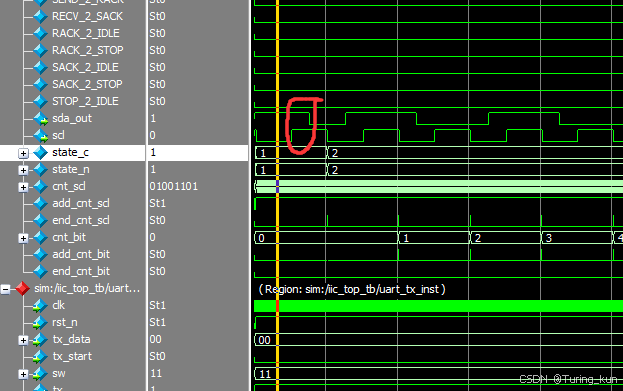The height and width of the screenshot is (391, 623).
Task: Click the SACK_2_IDLE signal diamond icon
Action: (x=40, y=68)
